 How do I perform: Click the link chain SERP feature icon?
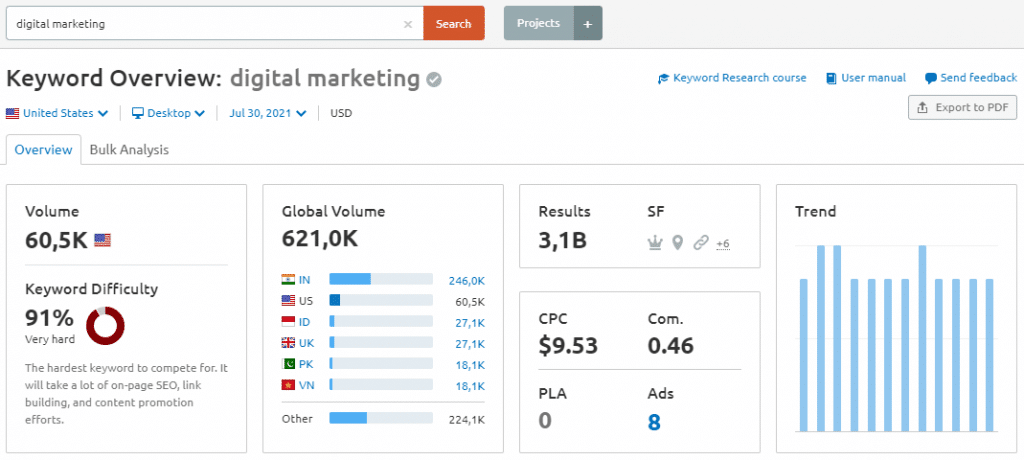tap(701, 243)
